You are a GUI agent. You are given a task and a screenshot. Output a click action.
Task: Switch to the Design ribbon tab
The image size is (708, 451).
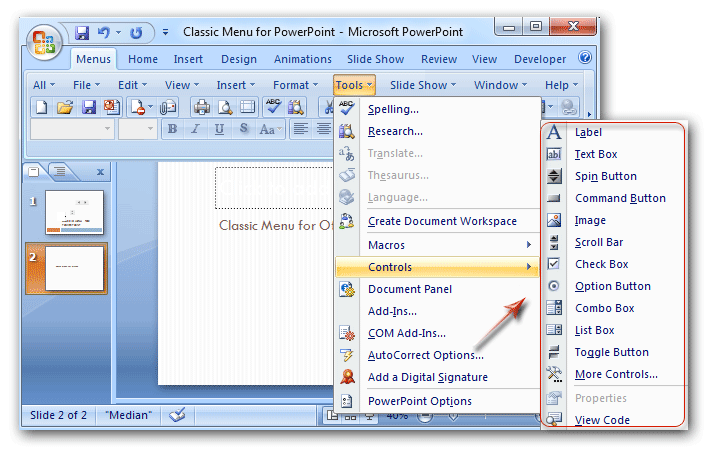click(238, 59)
